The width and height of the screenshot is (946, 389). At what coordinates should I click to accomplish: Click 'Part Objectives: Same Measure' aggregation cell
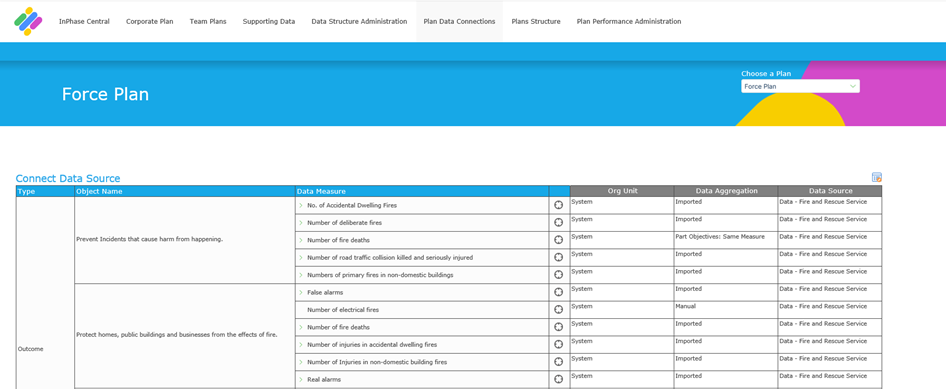726,240
